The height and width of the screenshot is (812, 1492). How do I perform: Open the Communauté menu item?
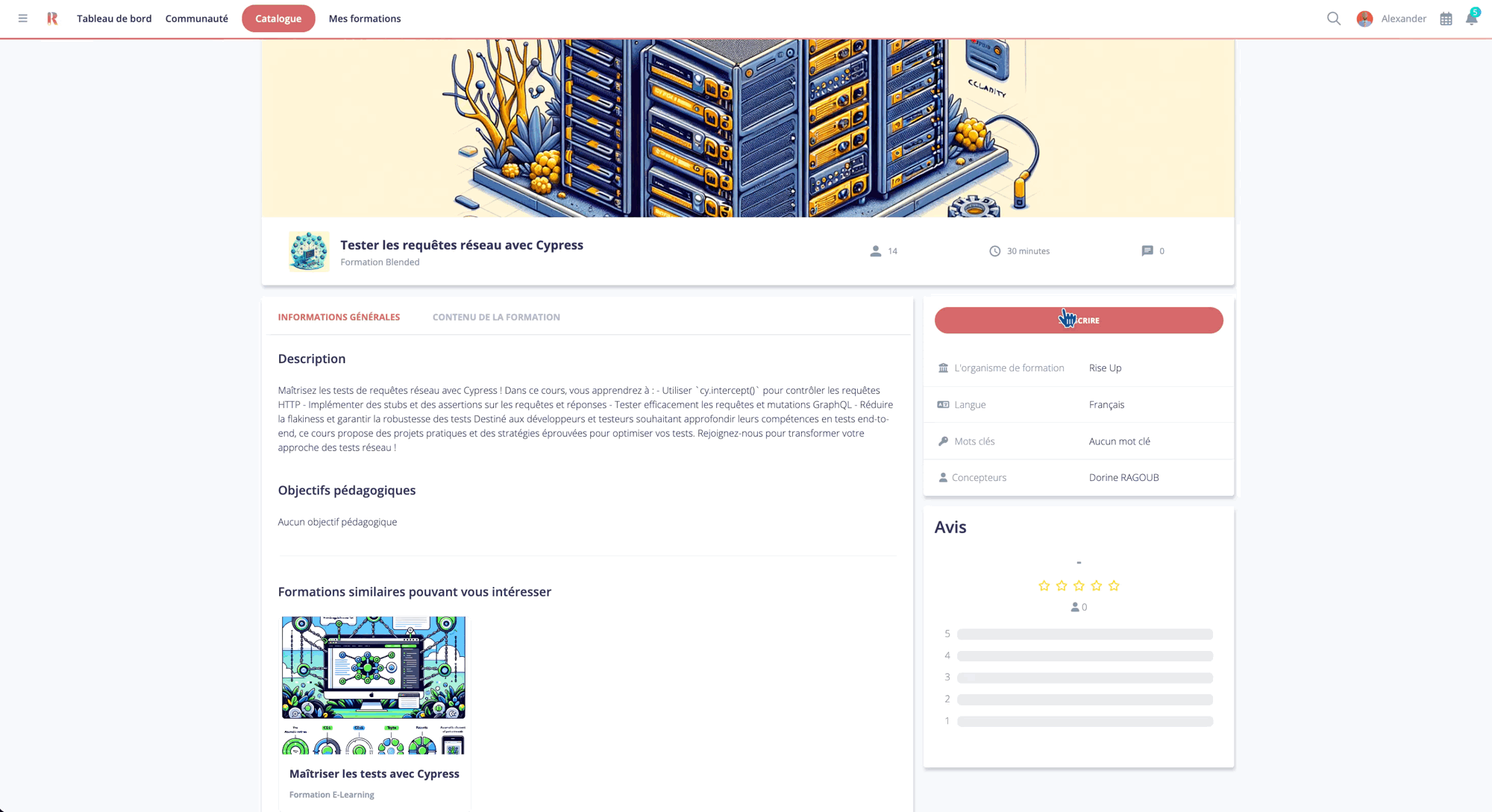tap(197, 19)
